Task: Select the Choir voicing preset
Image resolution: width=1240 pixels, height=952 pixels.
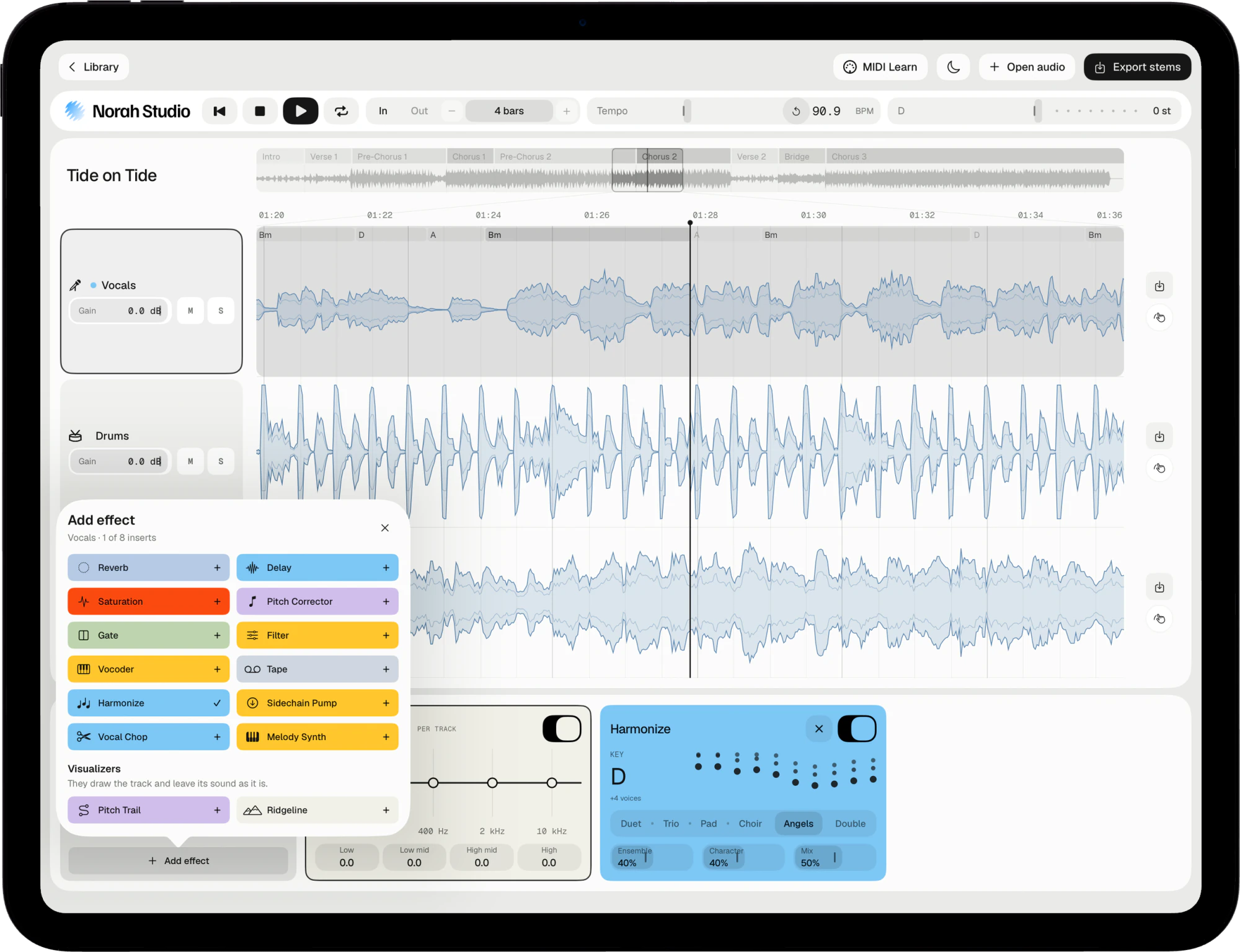Action: point(750,824)
